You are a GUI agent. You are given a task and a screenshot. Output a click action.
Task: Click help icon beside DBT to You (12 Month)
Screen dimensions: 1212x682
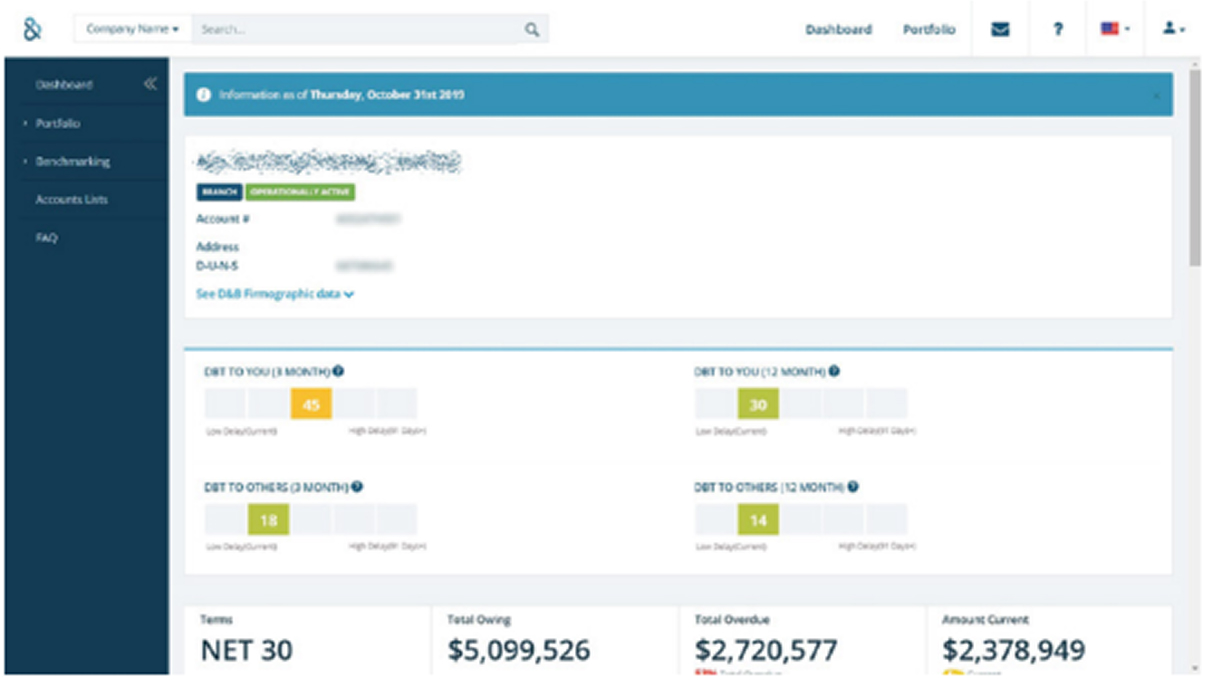coord(834,371)
